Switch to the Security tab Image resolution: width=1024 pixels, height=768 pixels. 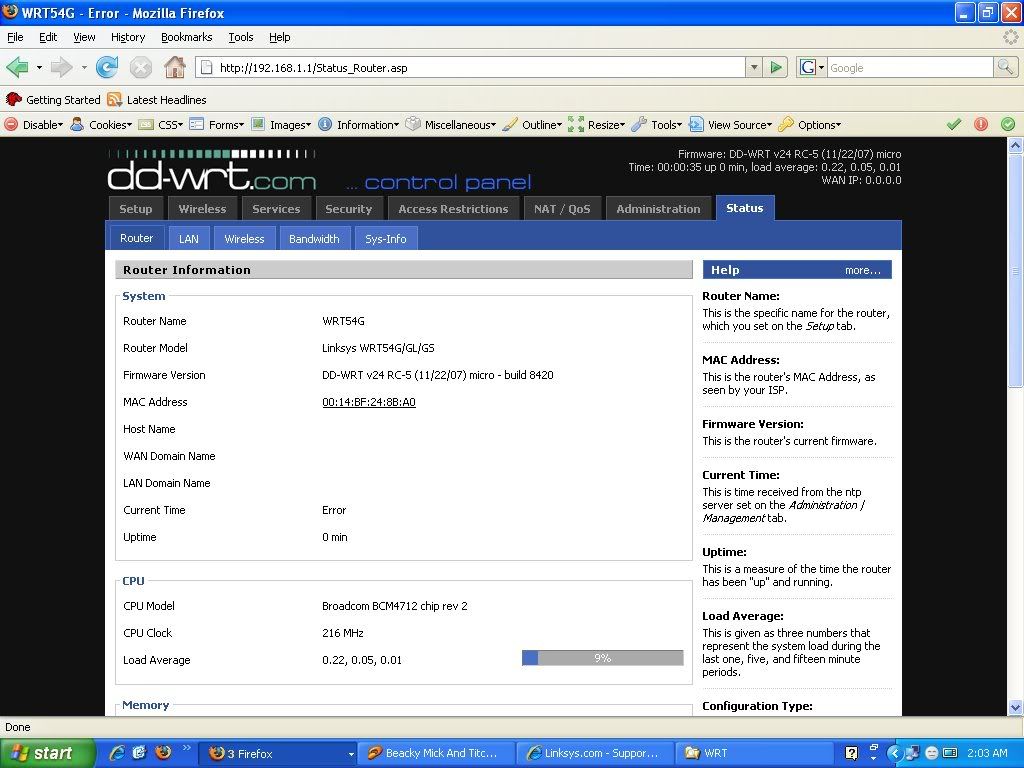(349, 209)
